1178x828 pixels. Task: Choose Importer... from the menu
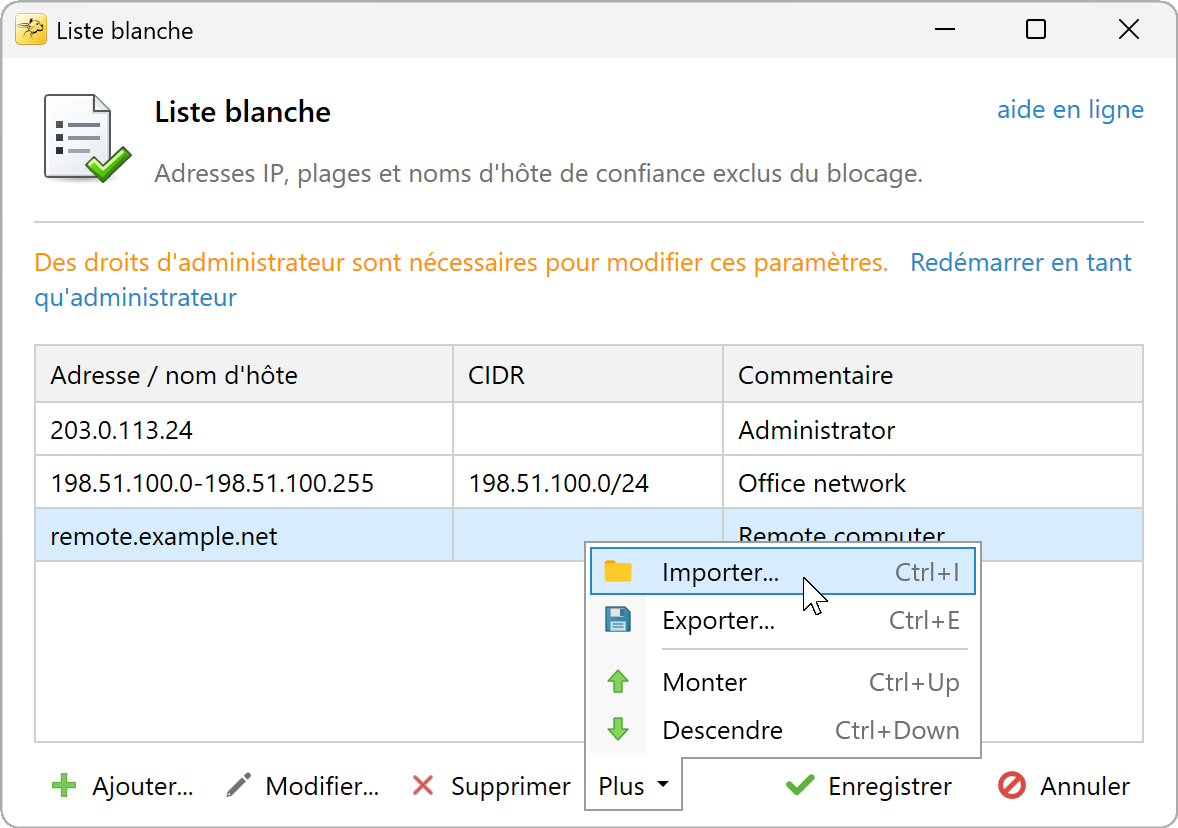(x=783, y=572)
